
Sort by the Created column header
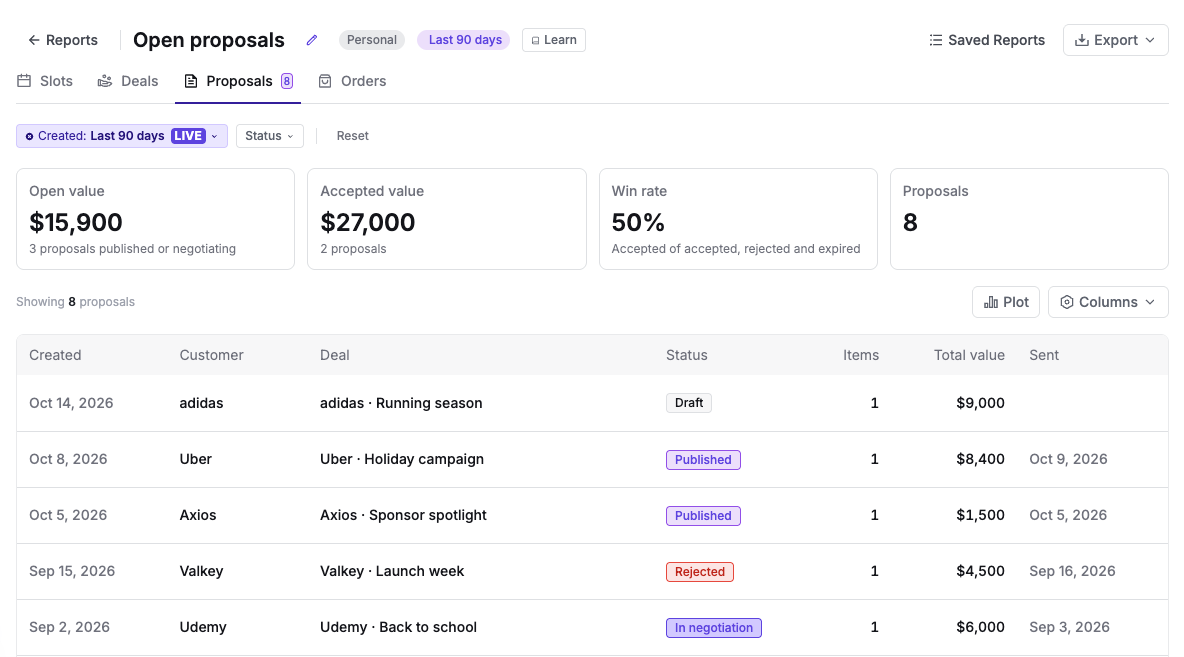[55, 355]
